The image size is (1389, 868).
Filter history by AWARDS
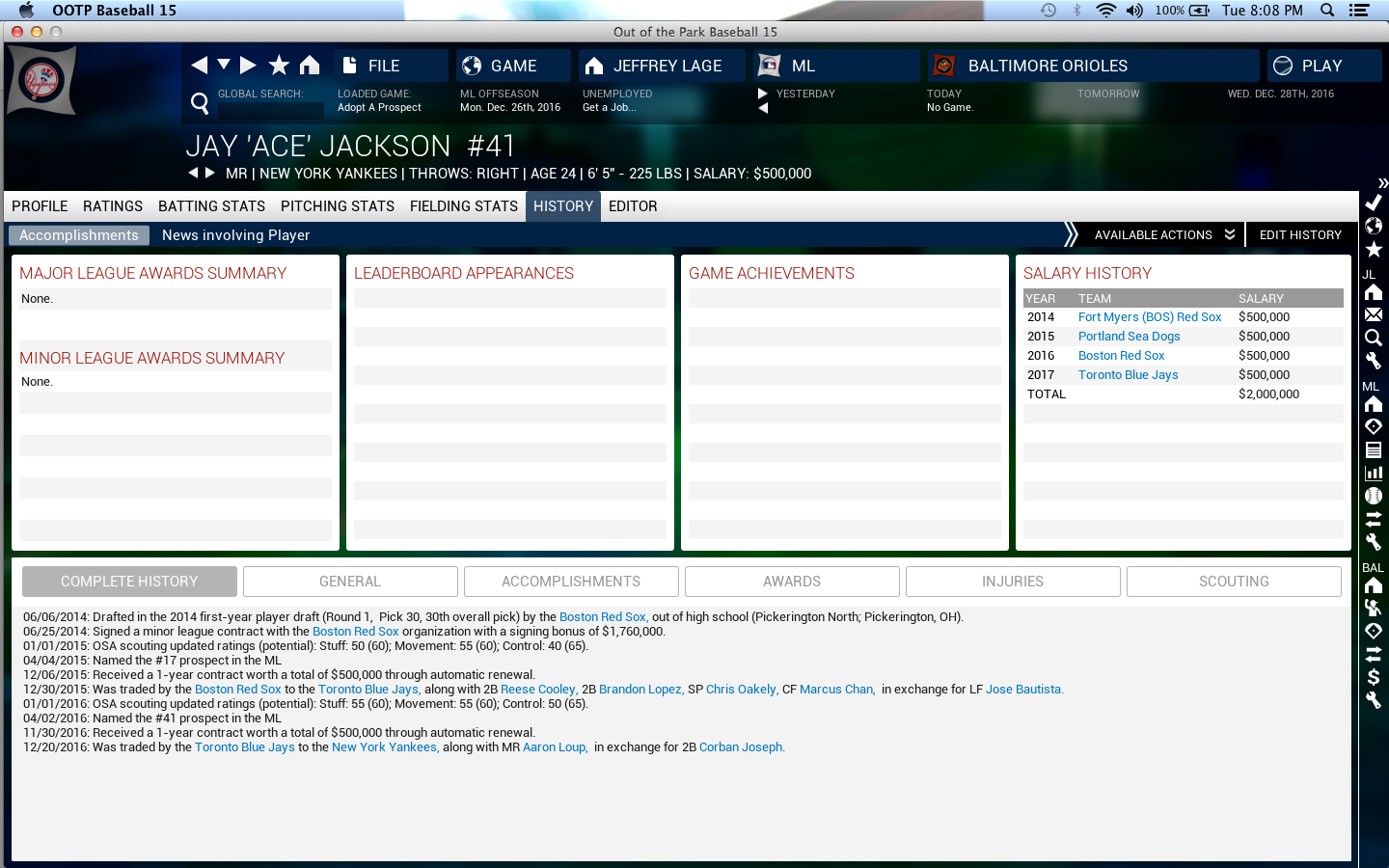pyautogui.click(x=792, y=582)
